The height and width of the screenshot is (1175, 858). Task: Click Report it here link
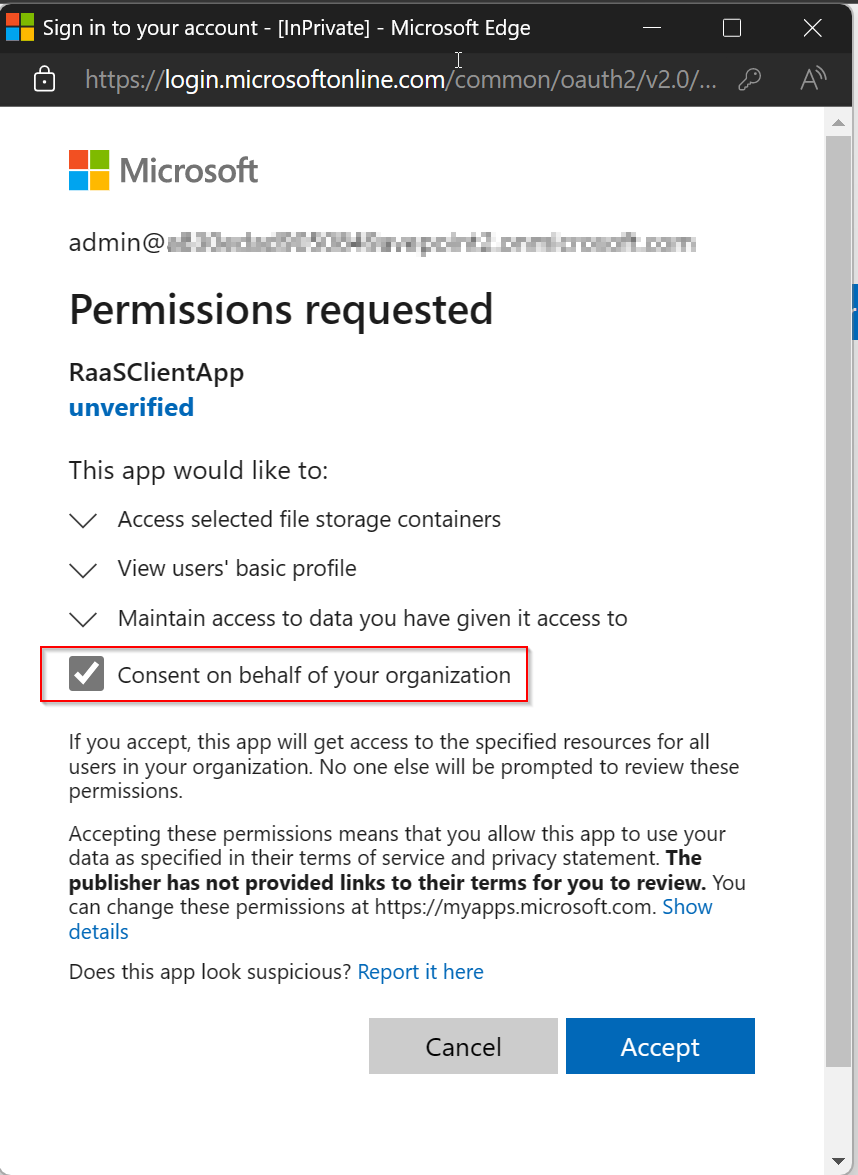[420, 972]
